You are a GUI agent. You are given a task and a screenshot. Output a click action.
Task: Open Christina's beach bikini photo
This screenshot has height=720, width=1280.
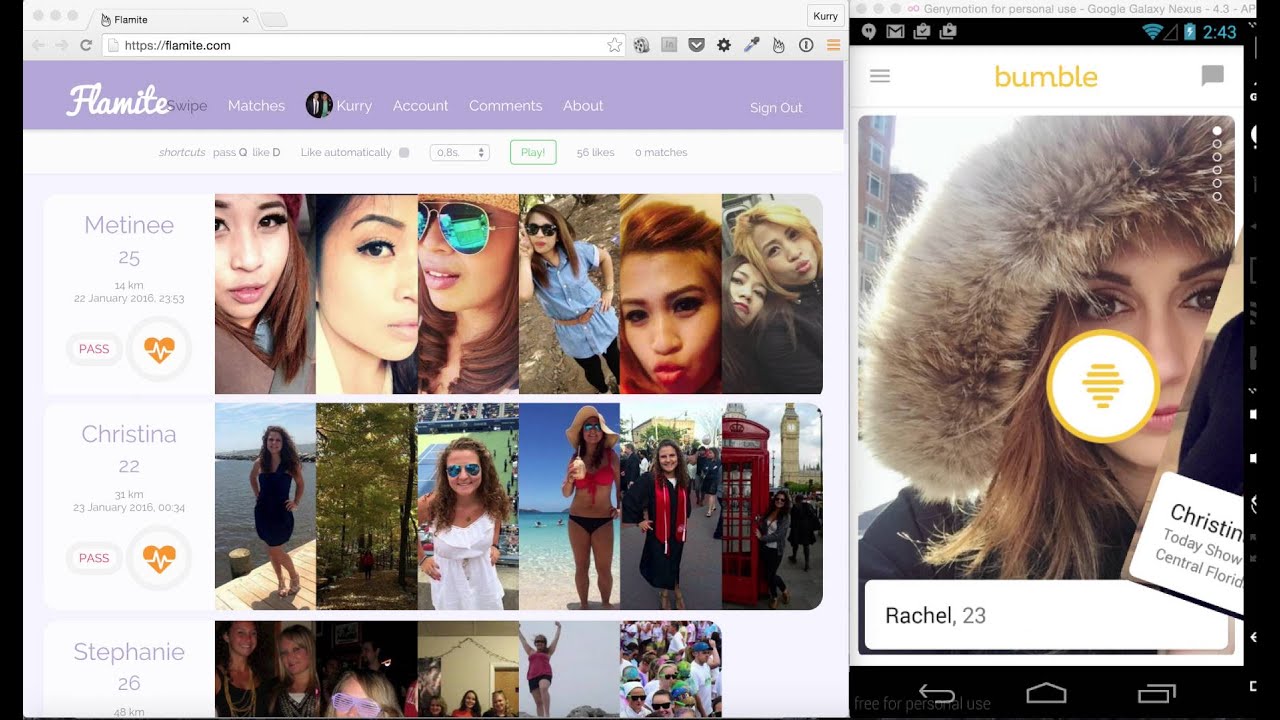coord(569,507)
